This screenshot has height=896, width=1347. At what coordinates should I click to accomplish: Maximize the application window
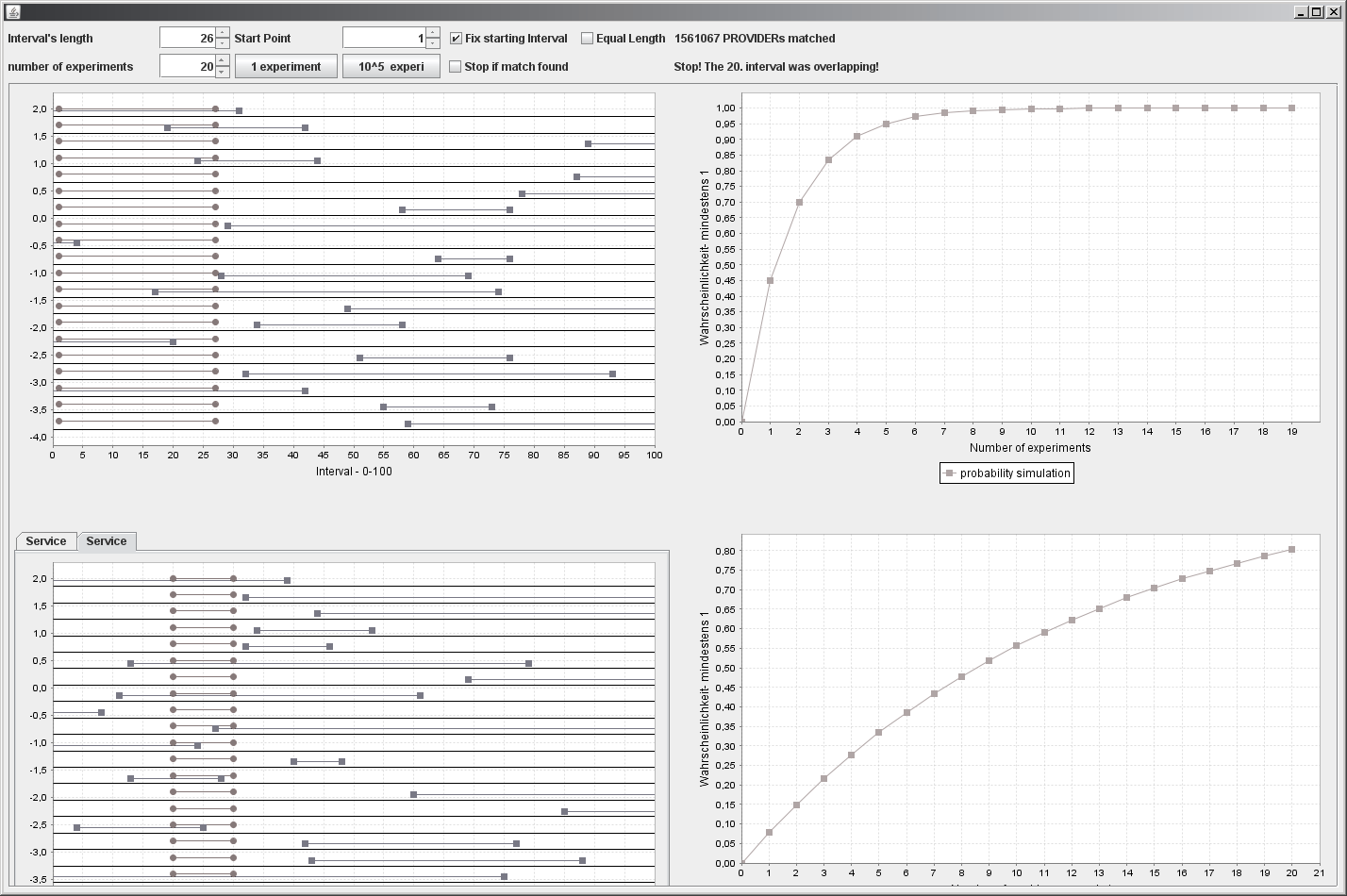point(1317,11)
